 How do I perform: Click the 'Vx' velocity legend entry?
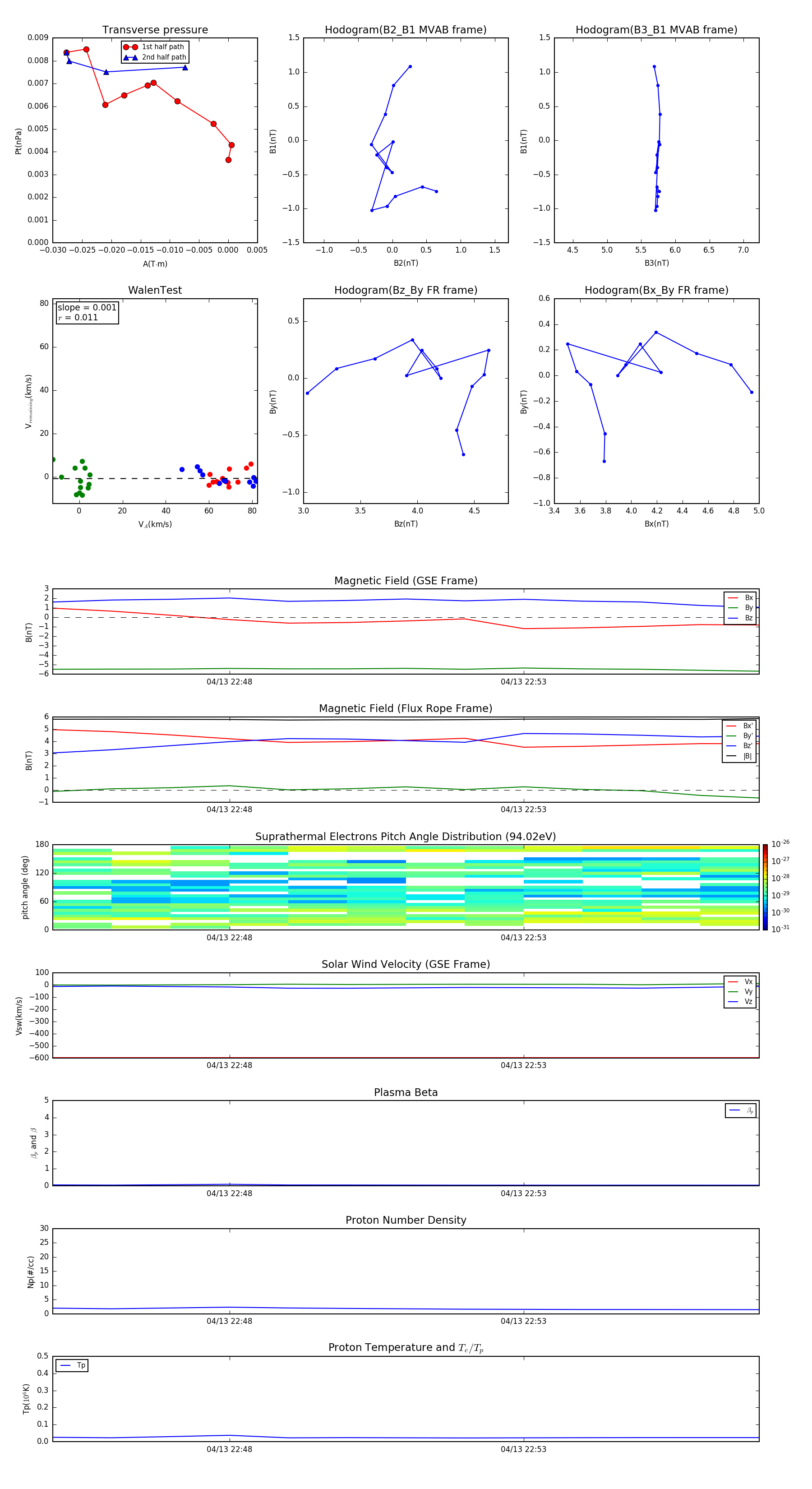click(740, 982)
